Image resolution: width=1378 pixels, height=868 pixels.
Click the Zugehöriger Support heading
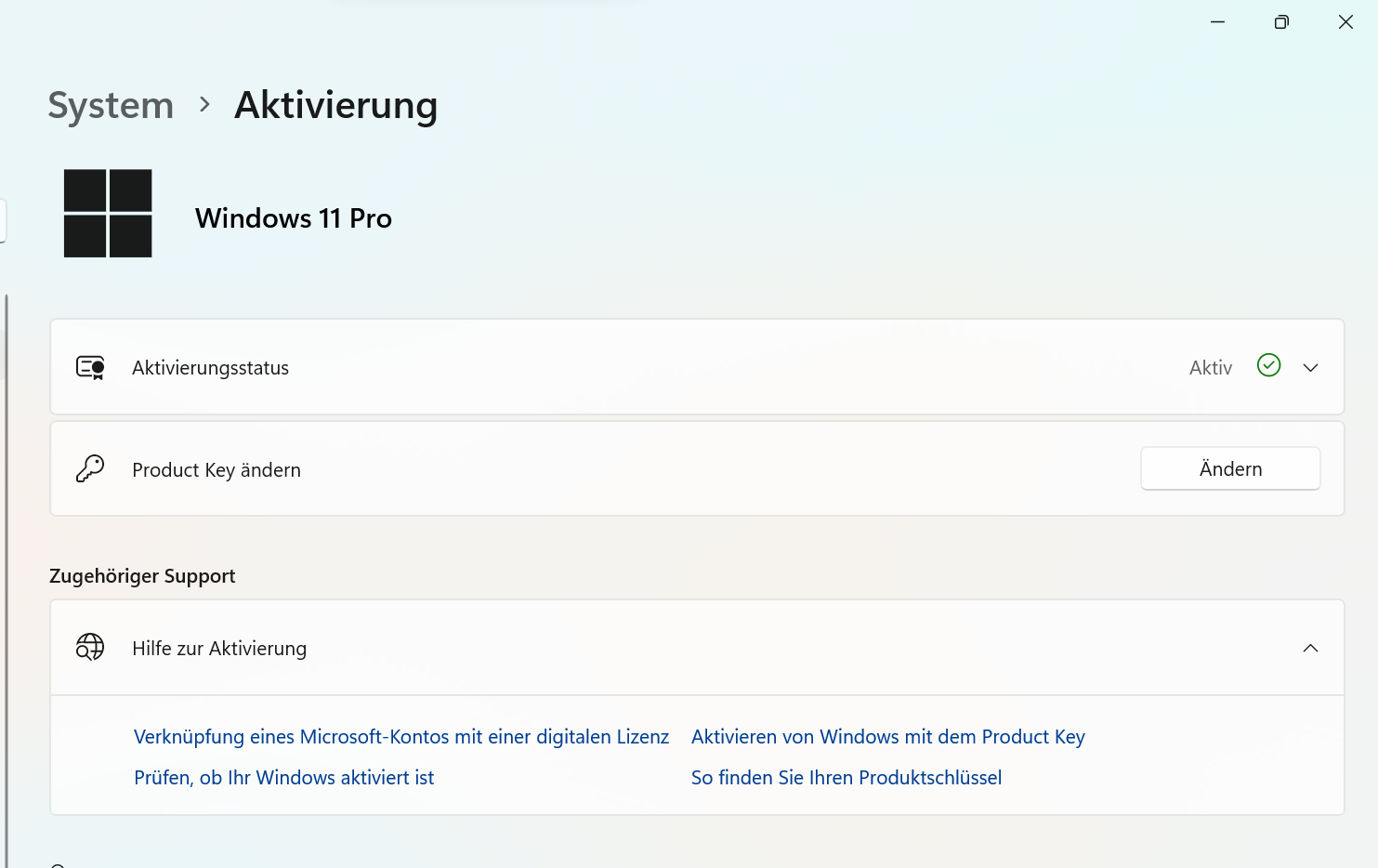142,576
